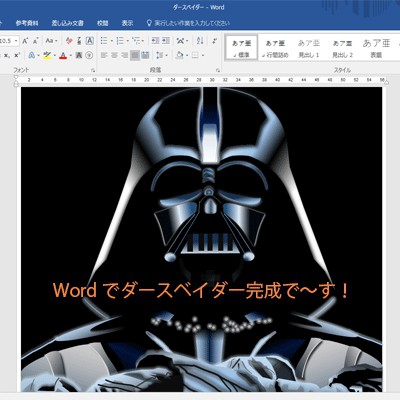This screenshot has height=400, width=400.
Task: Apply the 行間詰め style
Action: (x=275, y=48)
